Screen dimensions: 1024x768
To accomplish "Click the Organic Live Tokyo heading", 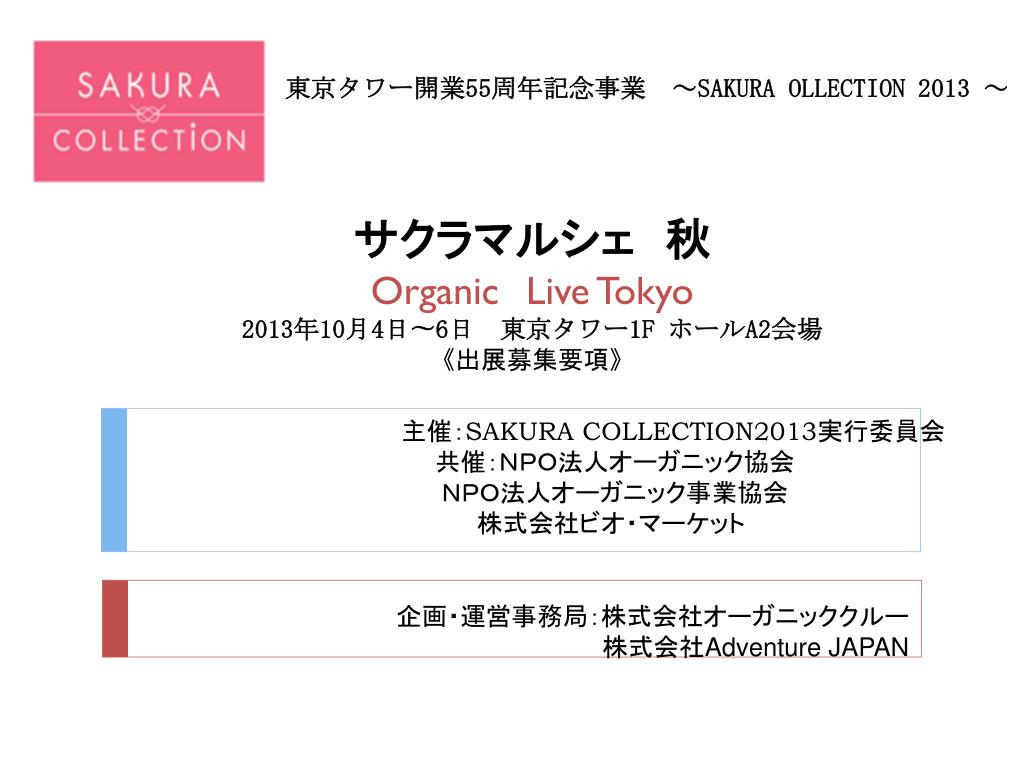I will 532,293.
